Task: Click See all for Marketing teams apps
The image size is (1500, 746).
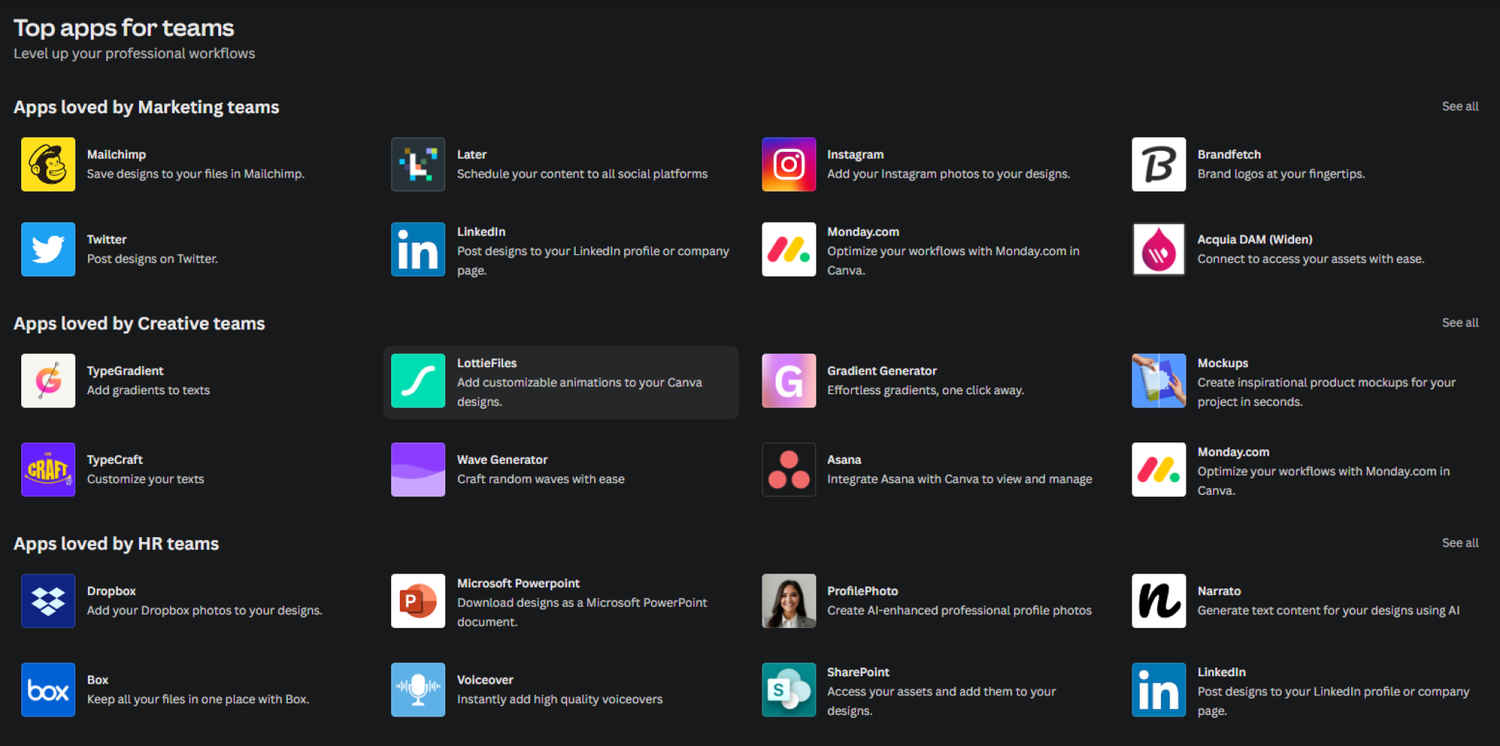Action: pos(1459,106)
